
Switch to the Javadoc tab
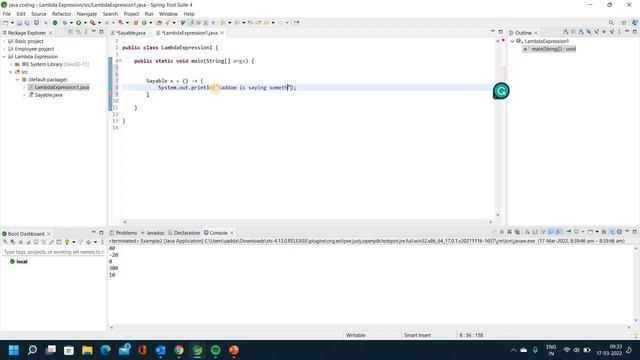tap(153, 233)
